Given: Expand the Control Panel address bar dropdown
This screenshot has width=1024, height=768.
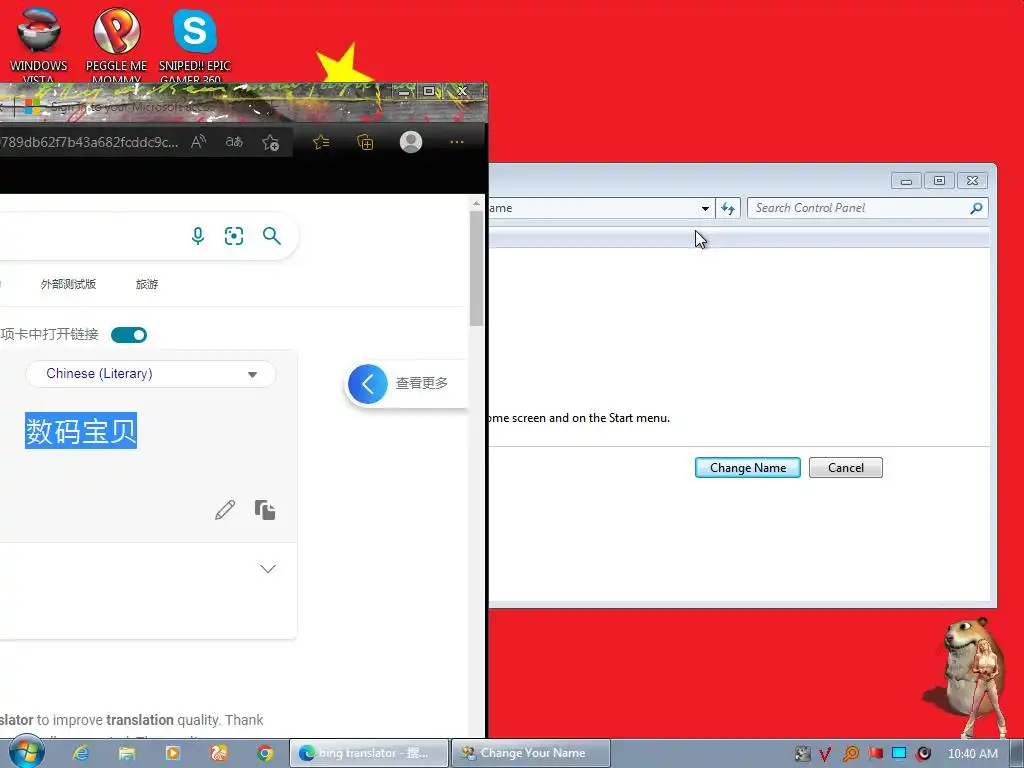Looking at the screenshot, I should pos(705,208).
